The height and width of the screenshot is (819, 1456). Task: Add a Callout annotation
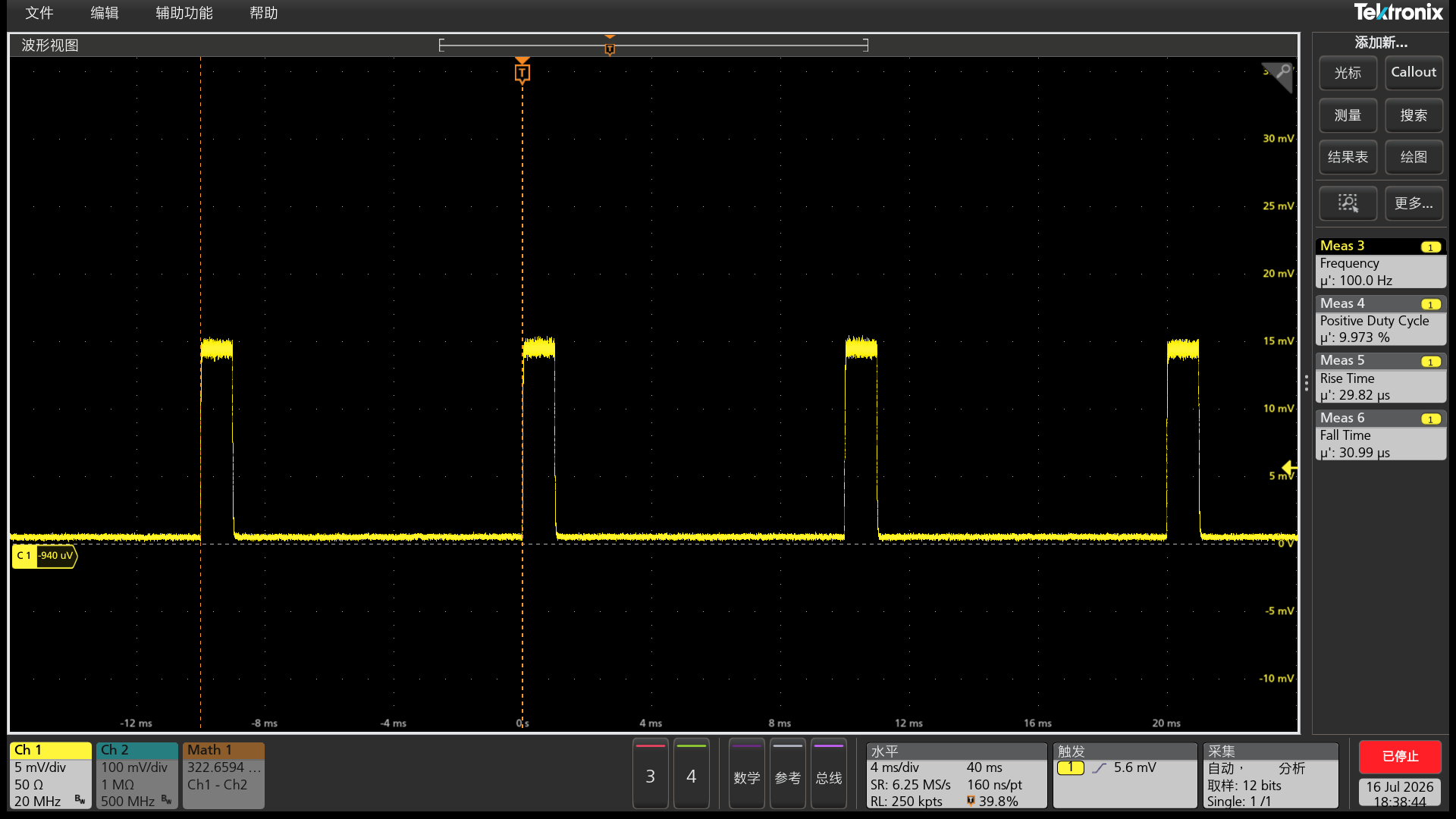(x=1414, y=73)
